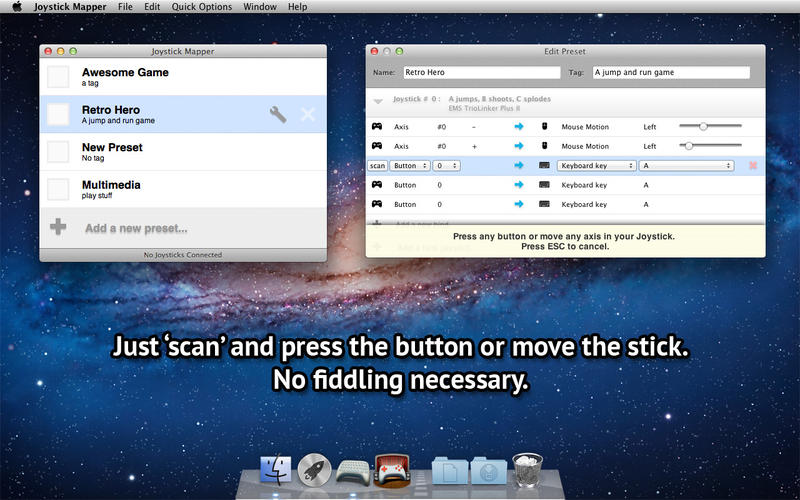Tick the Multimedia preset checkbox
This screenshot has width=800, height=500.
click(59, 189)
